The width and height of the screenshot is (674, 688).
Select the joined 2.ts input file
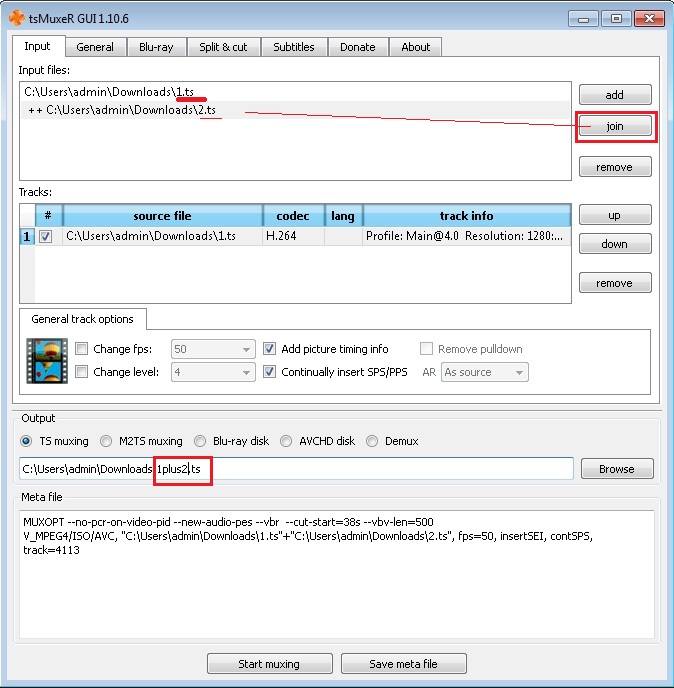coord(295,110)
